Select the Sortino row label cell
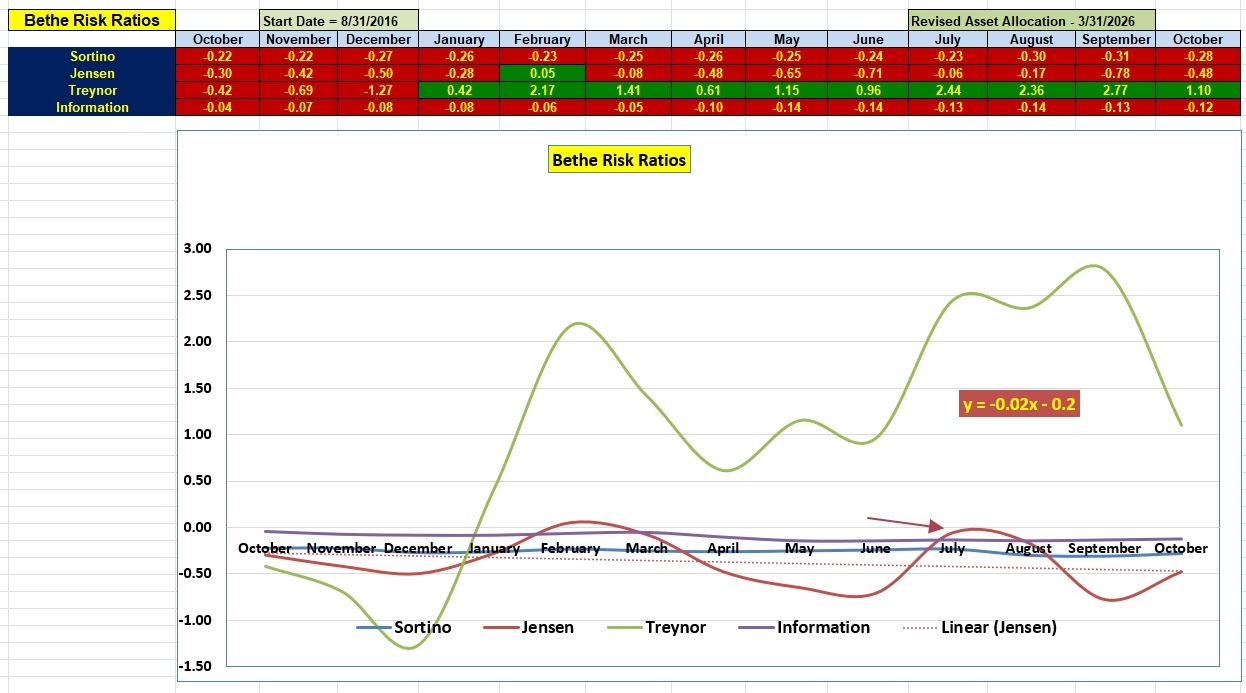This screenshot has width=1246, height=693. tap(91, 56)
